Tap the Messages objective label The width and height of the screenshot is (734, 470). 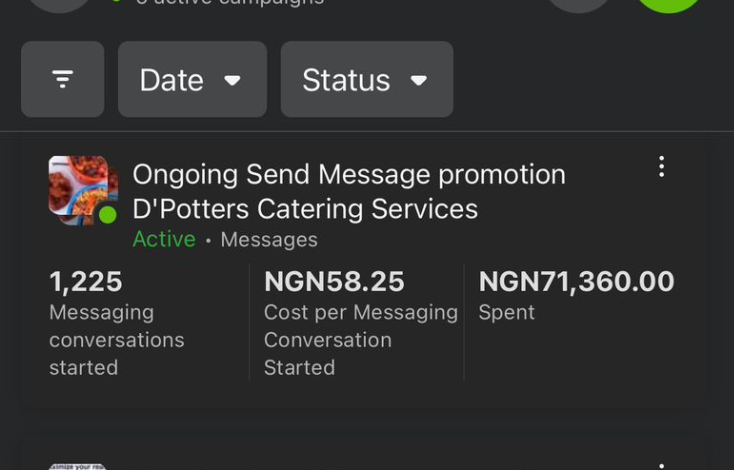269,240
